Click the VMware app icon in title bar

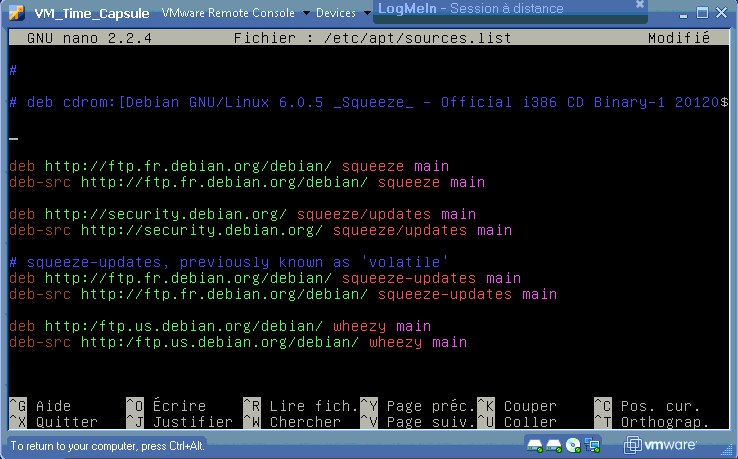click(16, 12)
